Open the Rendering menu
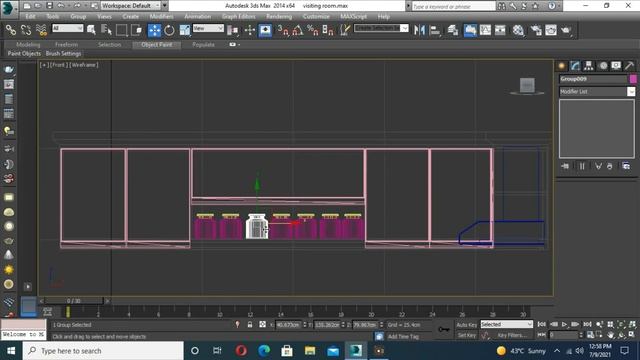Viewport: 640px width, 360px height. pyautogui.click(x=279, y=16)
